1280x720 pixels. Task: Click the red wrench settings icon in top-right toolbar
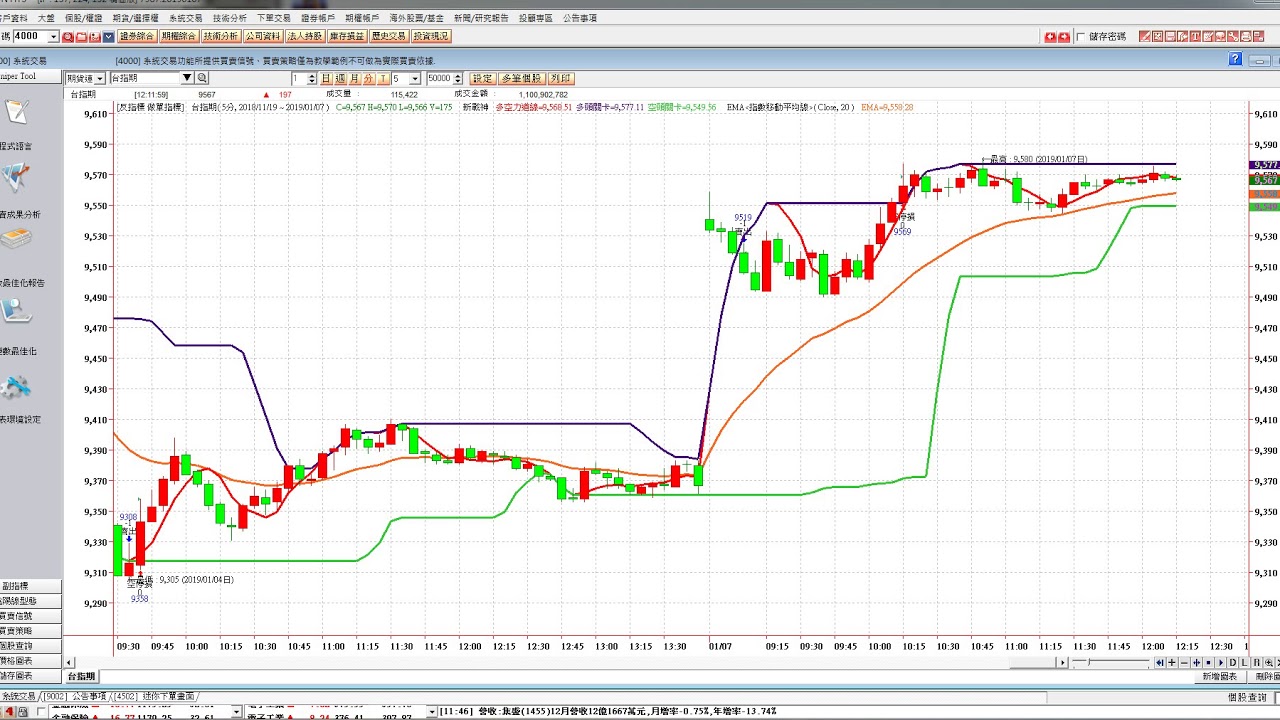pos(1233,37)
